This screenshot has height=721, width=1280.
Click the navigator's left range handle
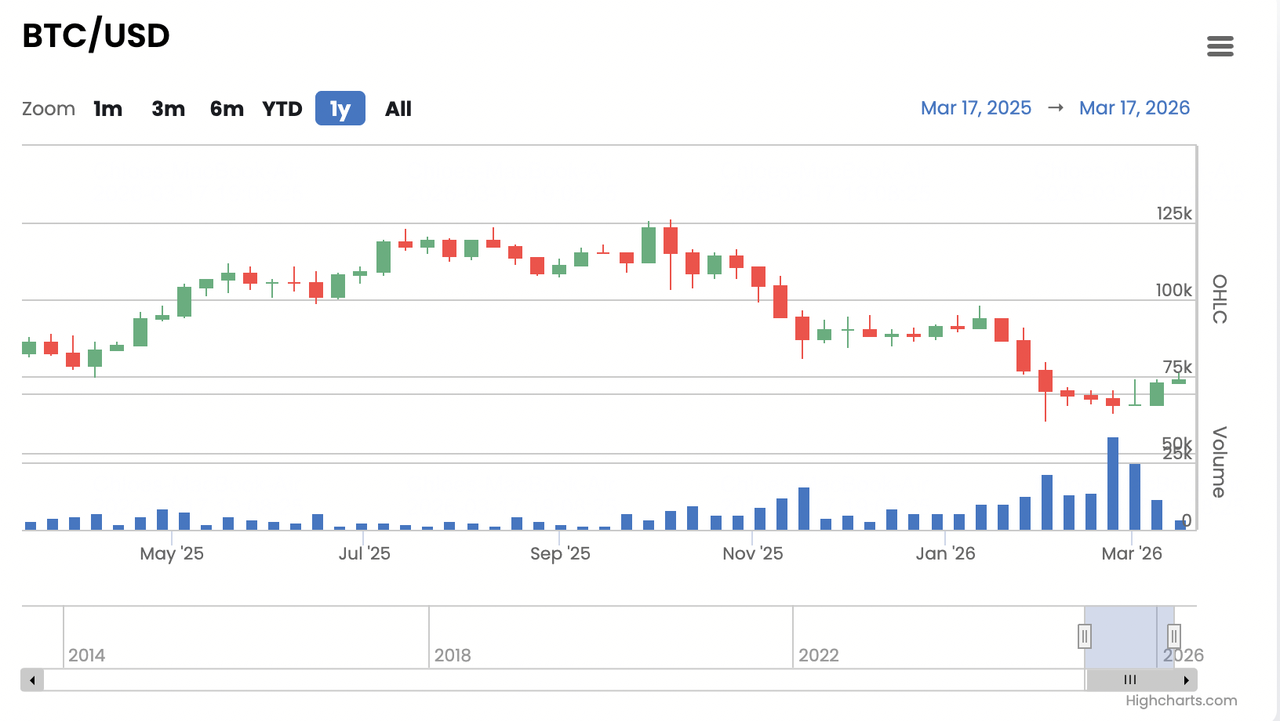coord(1085,635)
